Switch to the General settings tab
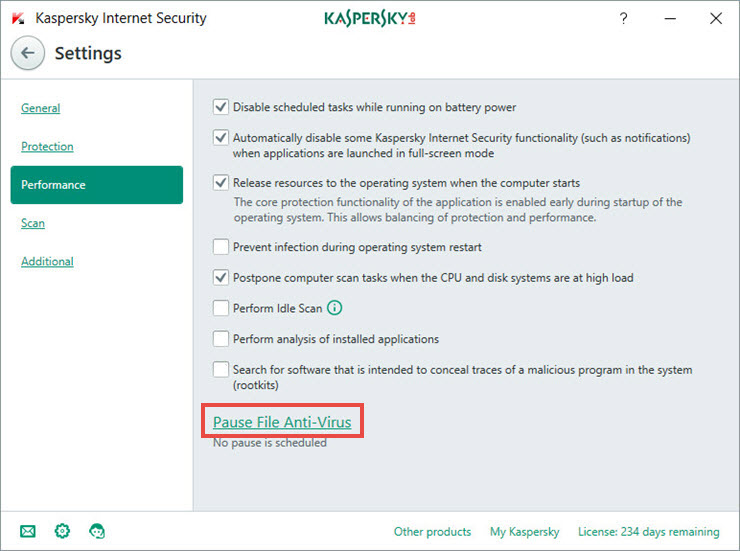Viewport: 740px width, 551px height. pos(41,108)
